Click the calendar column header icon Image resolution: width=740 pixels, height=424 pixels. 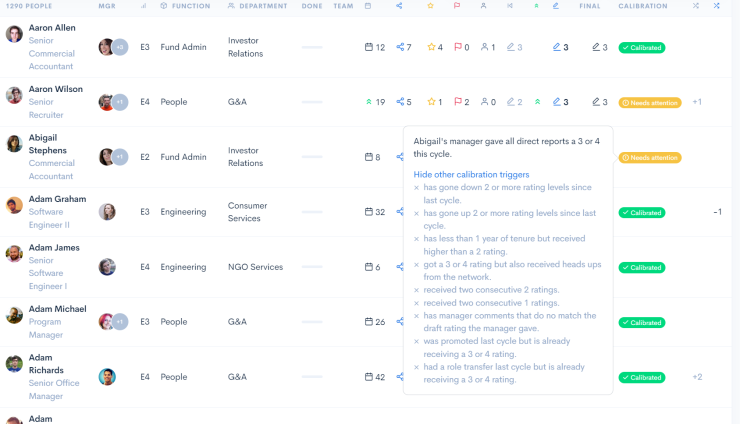tap(368, 6)
